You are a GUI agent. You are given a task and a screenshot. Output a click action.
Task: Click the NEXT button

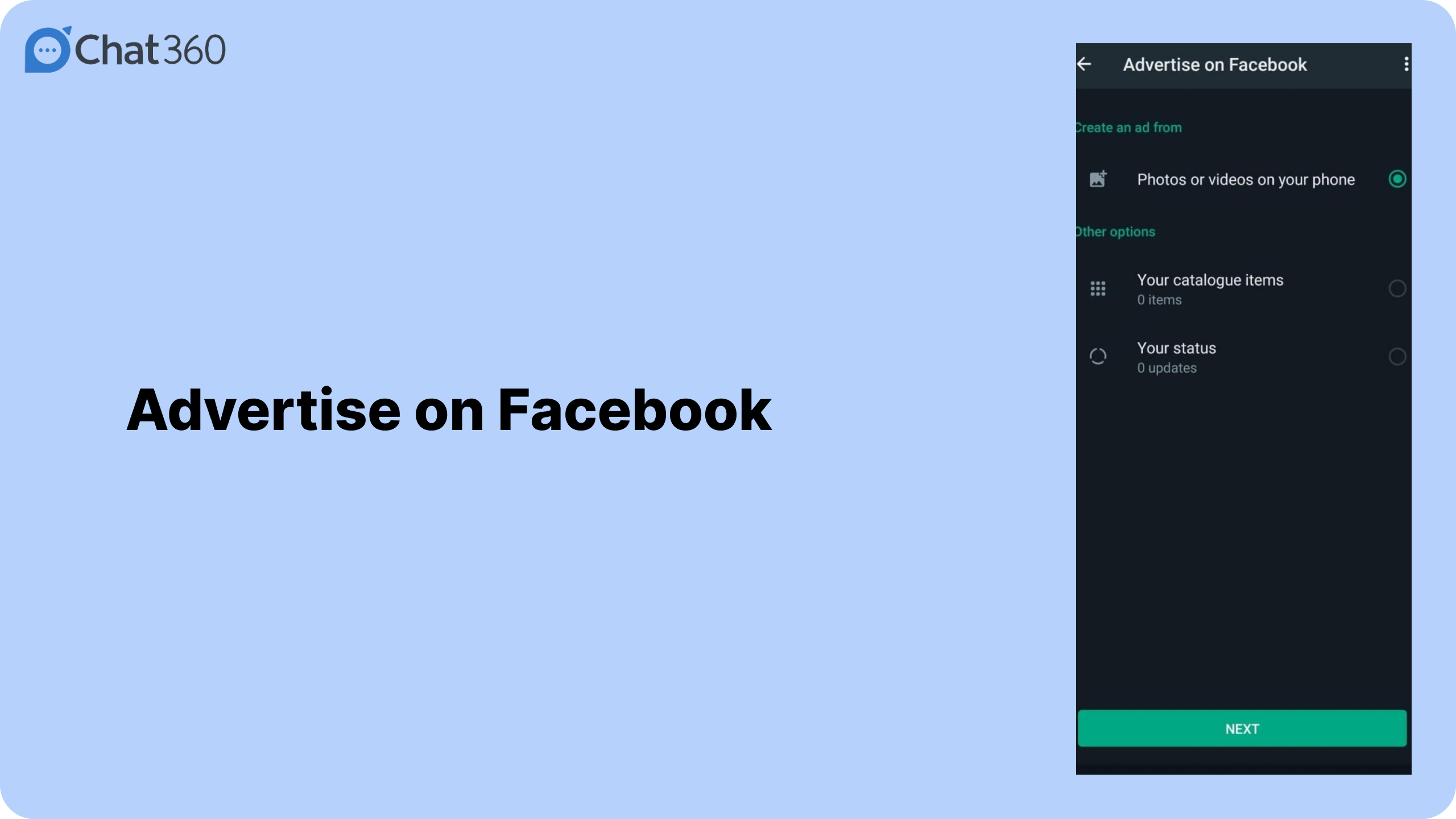click(1242, 728)
